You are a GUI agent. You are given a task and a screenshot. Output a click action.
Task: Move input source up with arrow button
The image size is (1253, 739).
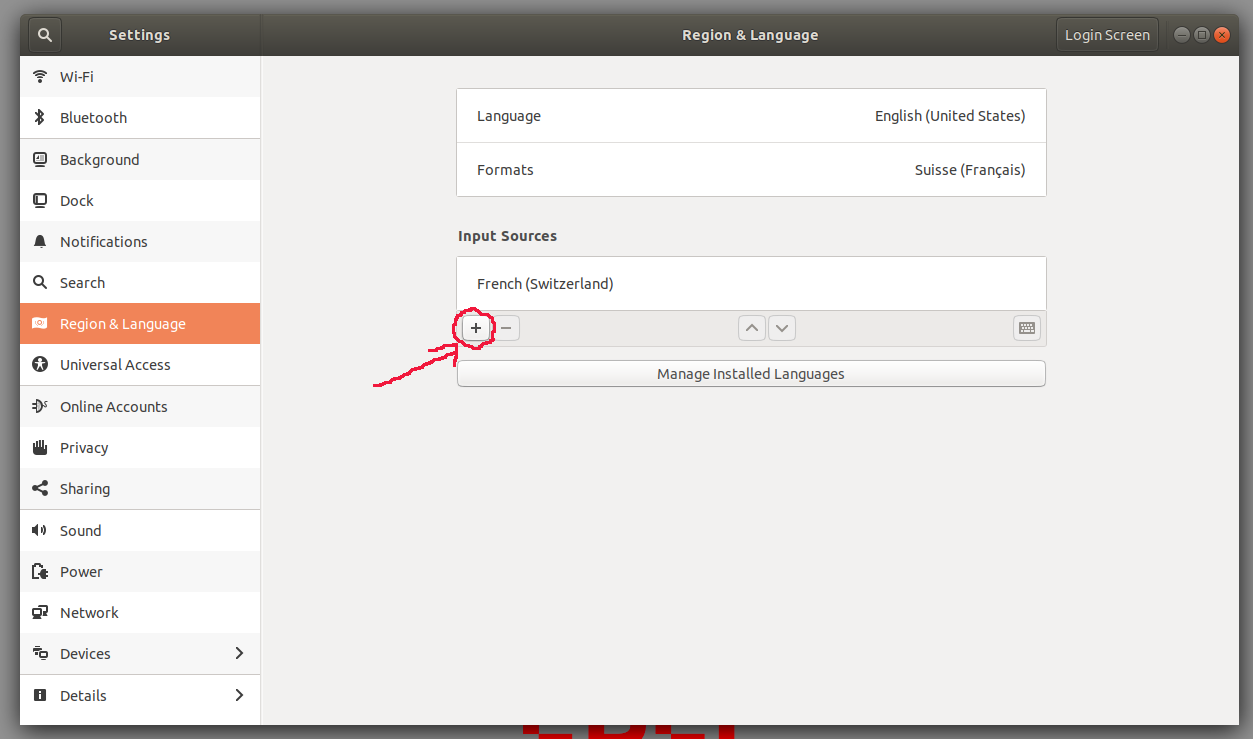(x=752, y=328)
